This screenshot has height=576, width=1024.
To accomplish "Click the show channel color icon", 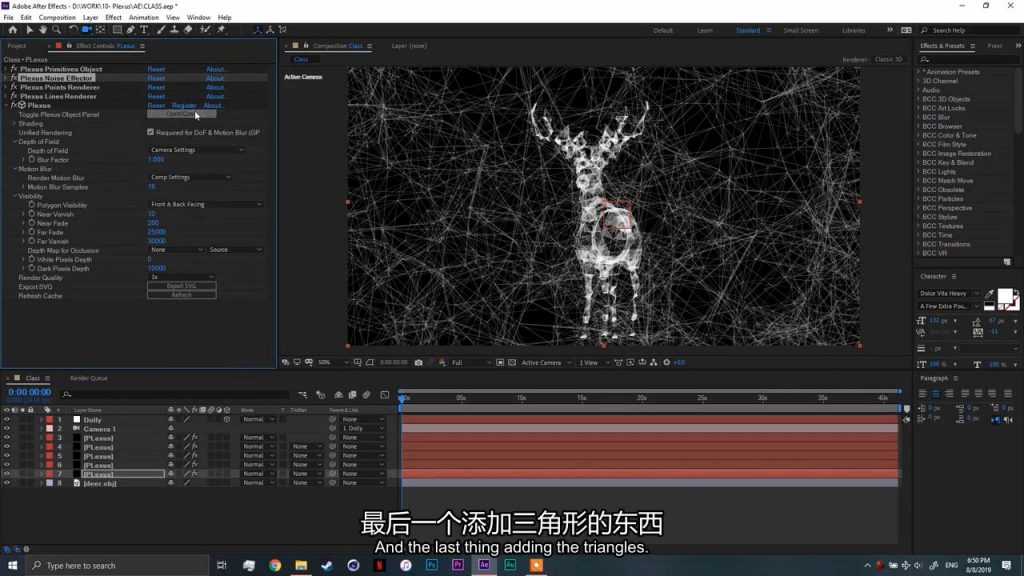I will point(442,362).
